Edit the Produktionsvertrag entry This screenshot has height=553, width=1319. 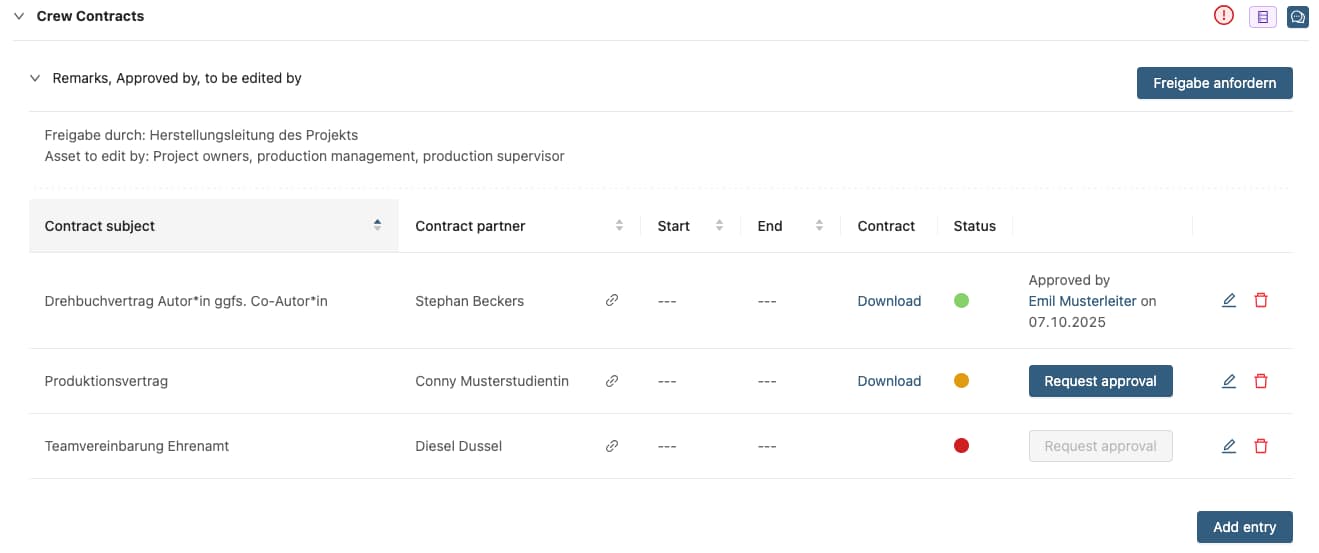pos(1229,381)
